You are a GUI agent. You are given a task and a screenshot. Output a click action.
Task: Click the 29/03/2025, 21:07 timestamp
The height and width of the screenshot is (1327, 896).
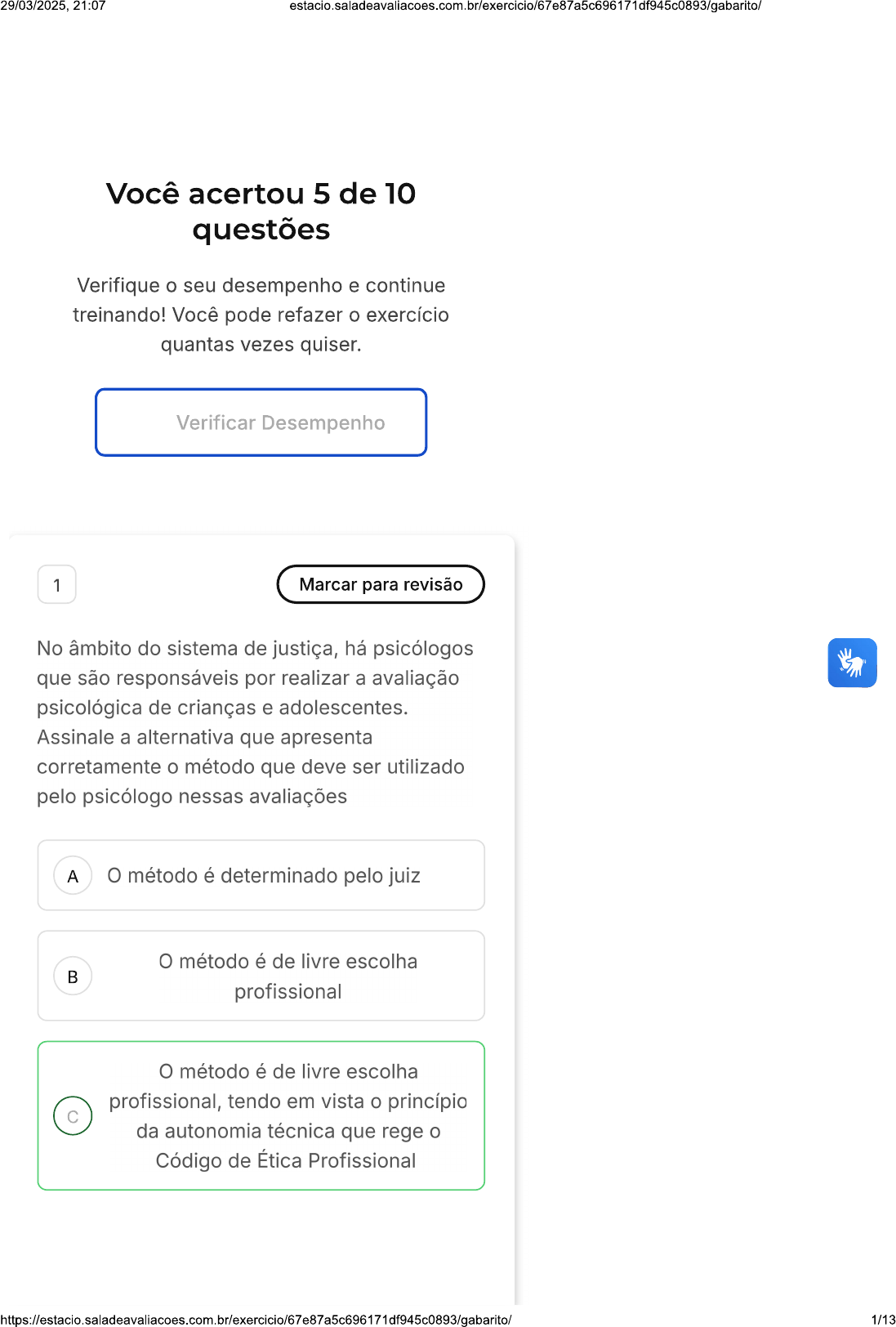53,6
